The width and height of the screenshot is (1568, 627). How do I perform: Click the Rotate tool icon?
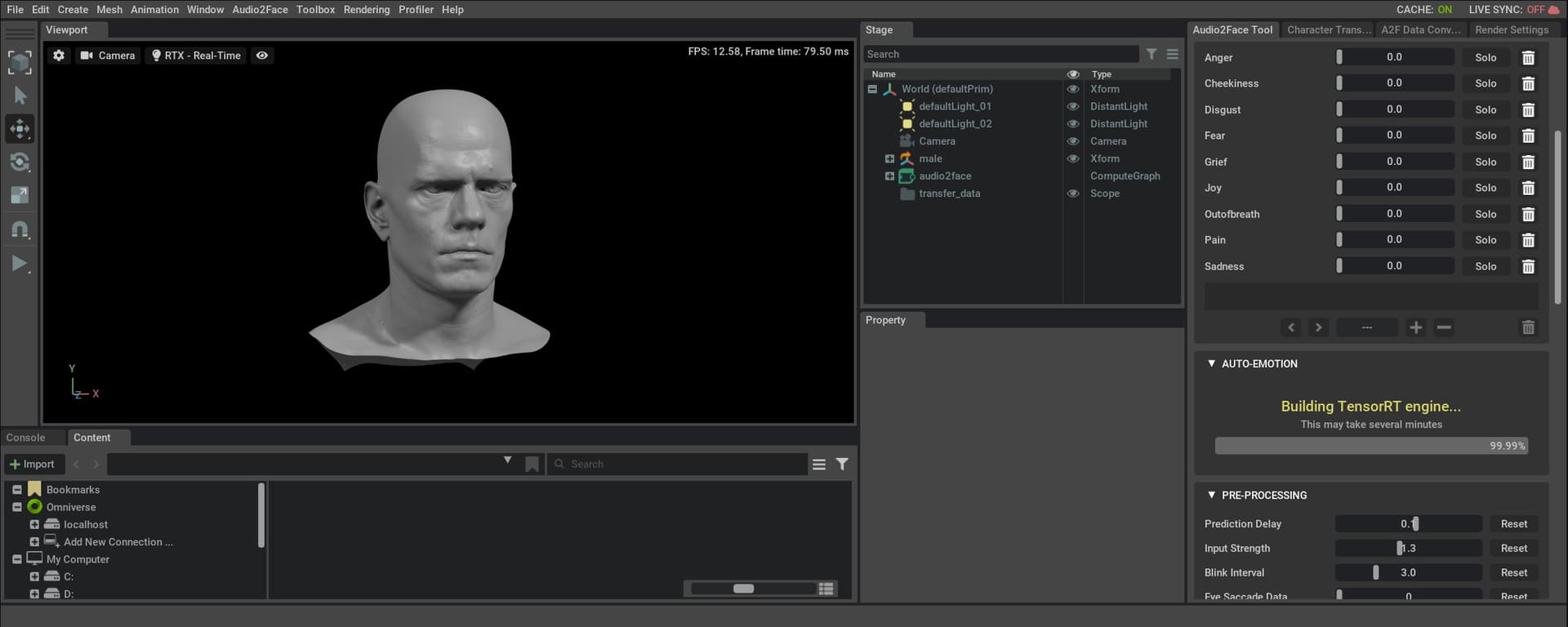20,162
